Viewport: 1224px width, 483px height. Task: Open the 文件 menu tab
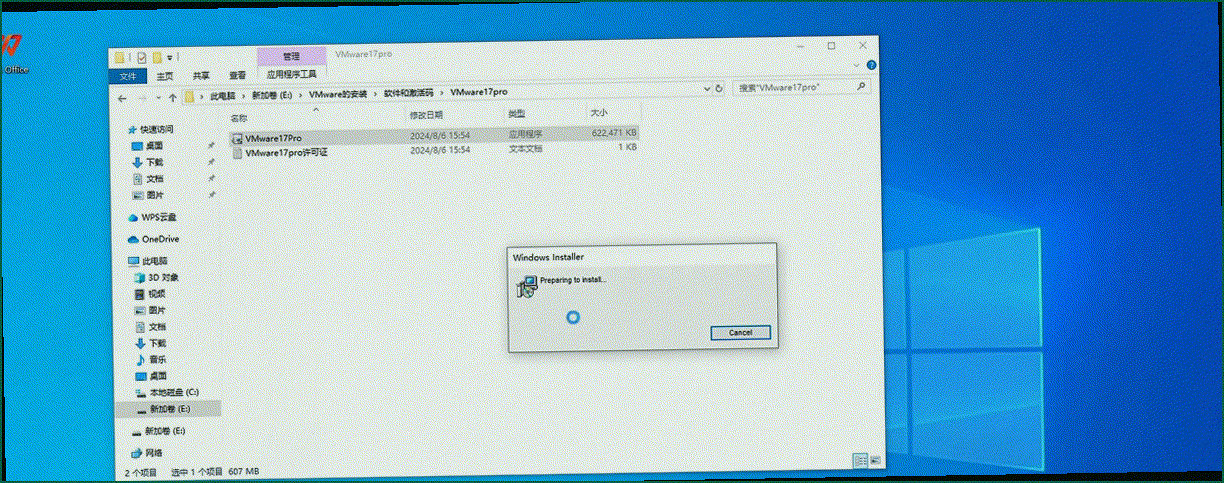tap(128, 76)
